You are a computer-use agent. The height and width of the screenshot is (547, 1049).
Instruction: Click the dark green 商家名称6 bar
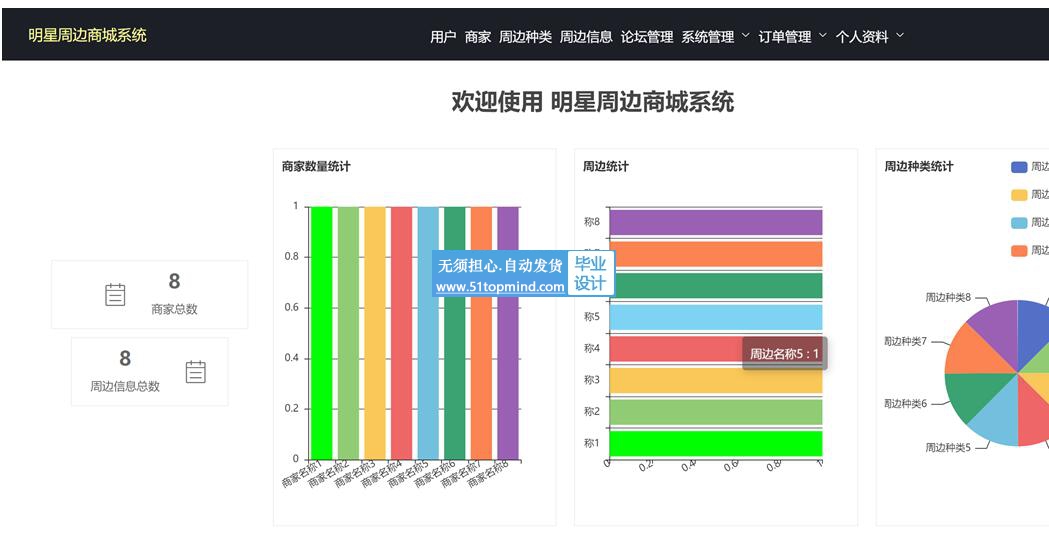[454, 333]
